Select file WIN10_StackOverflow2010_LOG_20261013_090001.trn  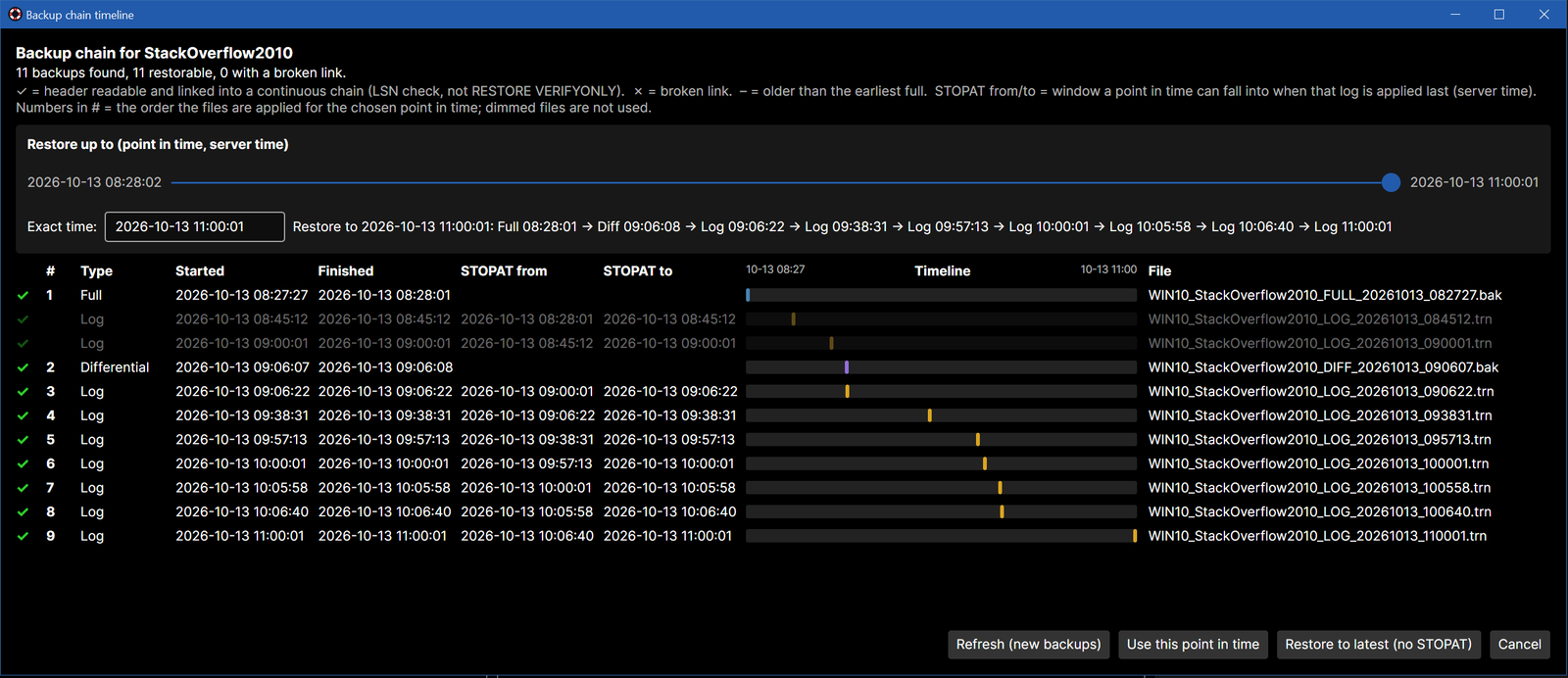1320,343
